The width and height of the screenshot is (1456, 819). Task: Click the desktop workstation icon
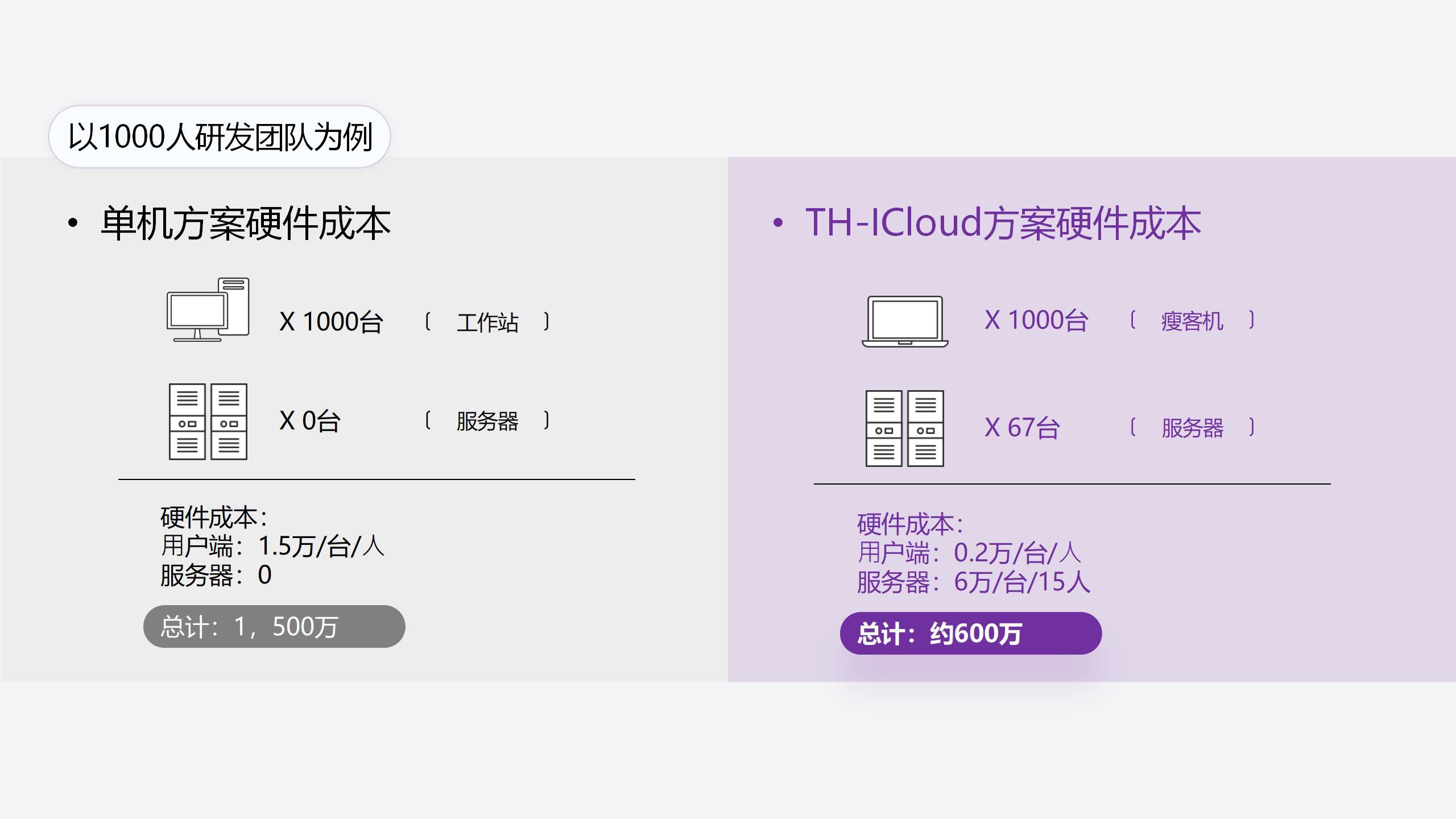coord(208,310)
